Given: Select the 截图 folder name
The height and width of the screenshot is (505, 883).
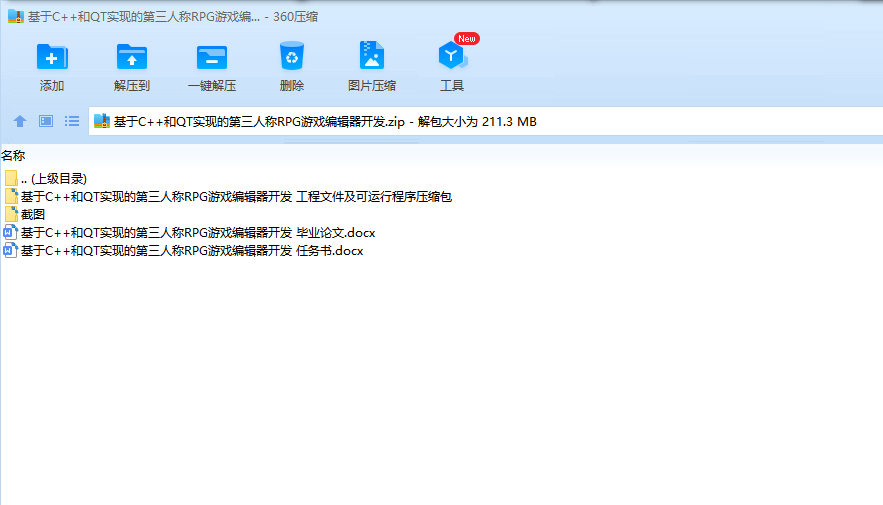Looking at the screenshot, I should pos(33,214).
